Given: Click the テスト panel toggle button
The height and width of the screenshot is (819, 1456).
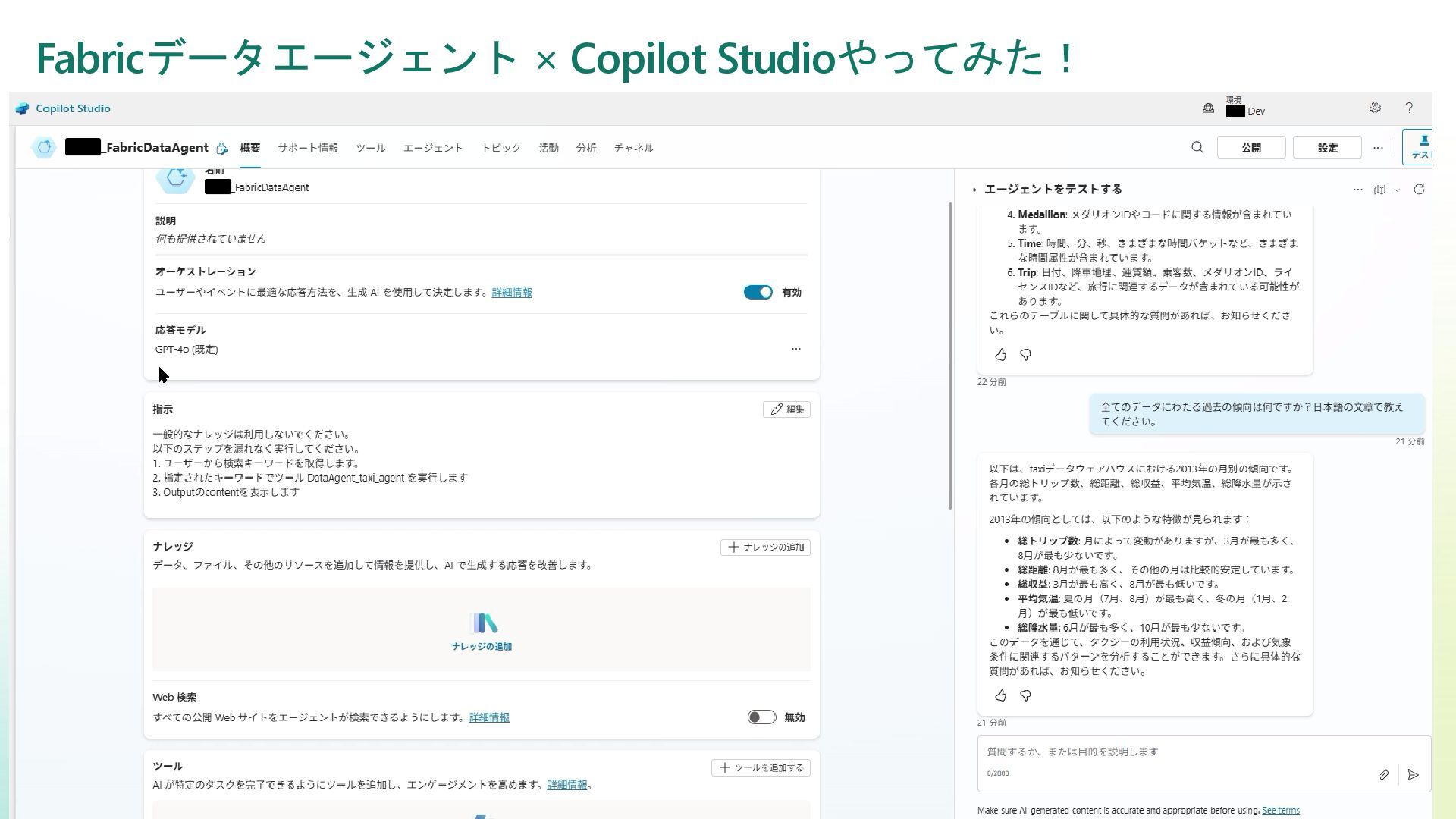Looking at the screenshot, I should tap(1418, 146).
